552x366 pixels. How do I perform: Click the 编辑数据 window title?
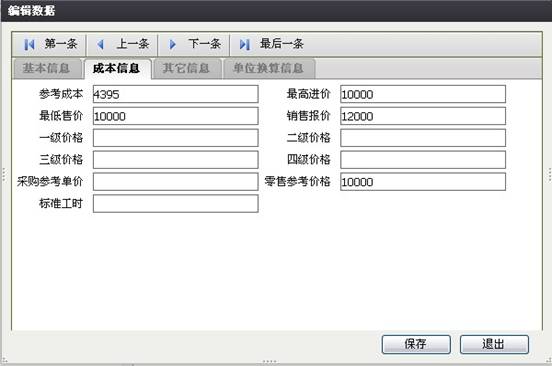[31, 11]
